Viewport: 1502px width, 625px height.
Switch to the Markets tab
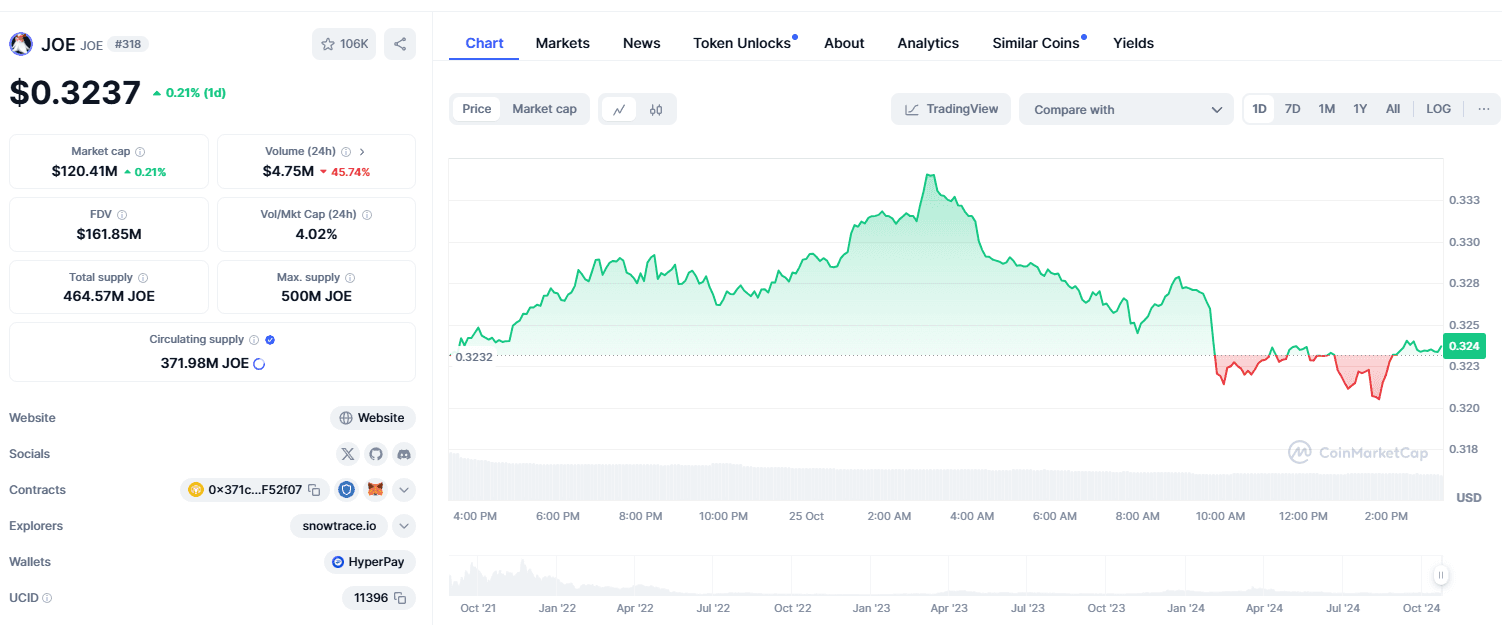point(562,43)
